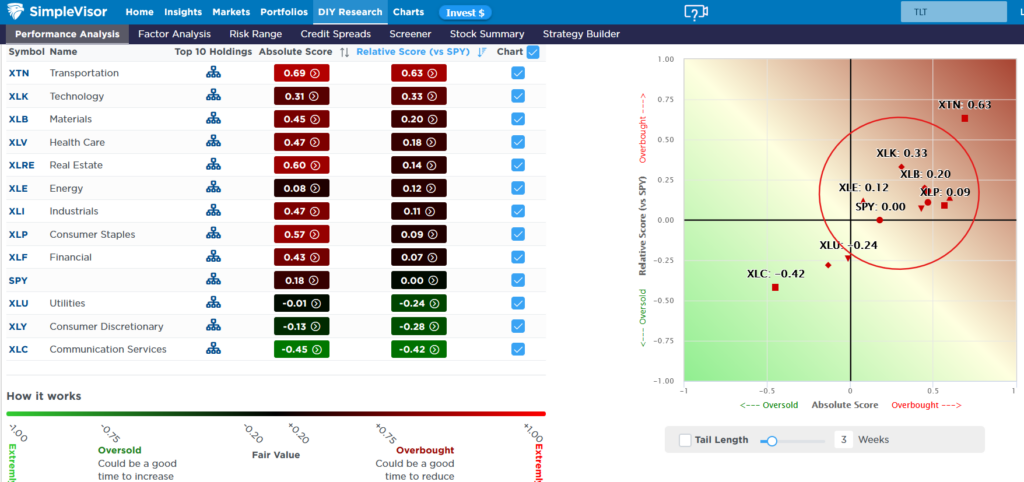The height and width of the screenshot is (482, 1024).
Task: Open Top 10 Holdings for XLRE Real Estate
Action: 213,165
